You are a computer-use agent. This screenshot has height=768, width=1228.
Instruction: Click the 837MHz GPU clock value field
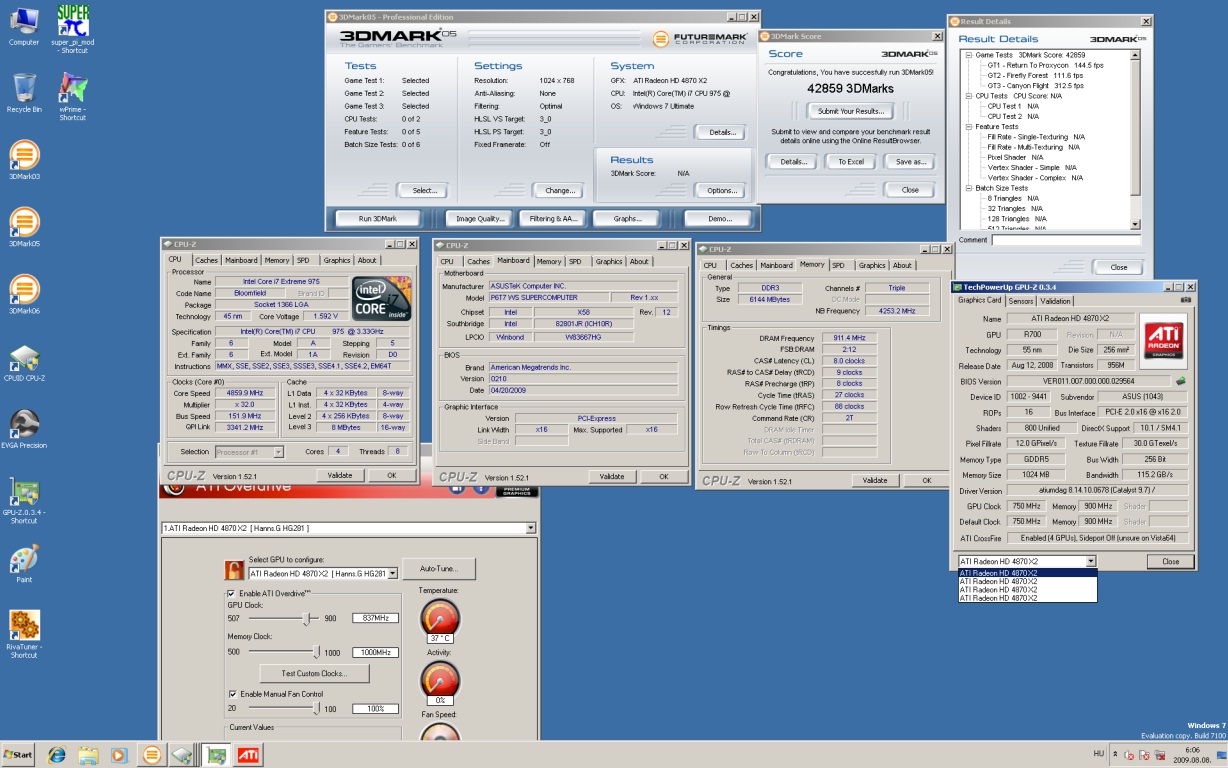(375, 618)
